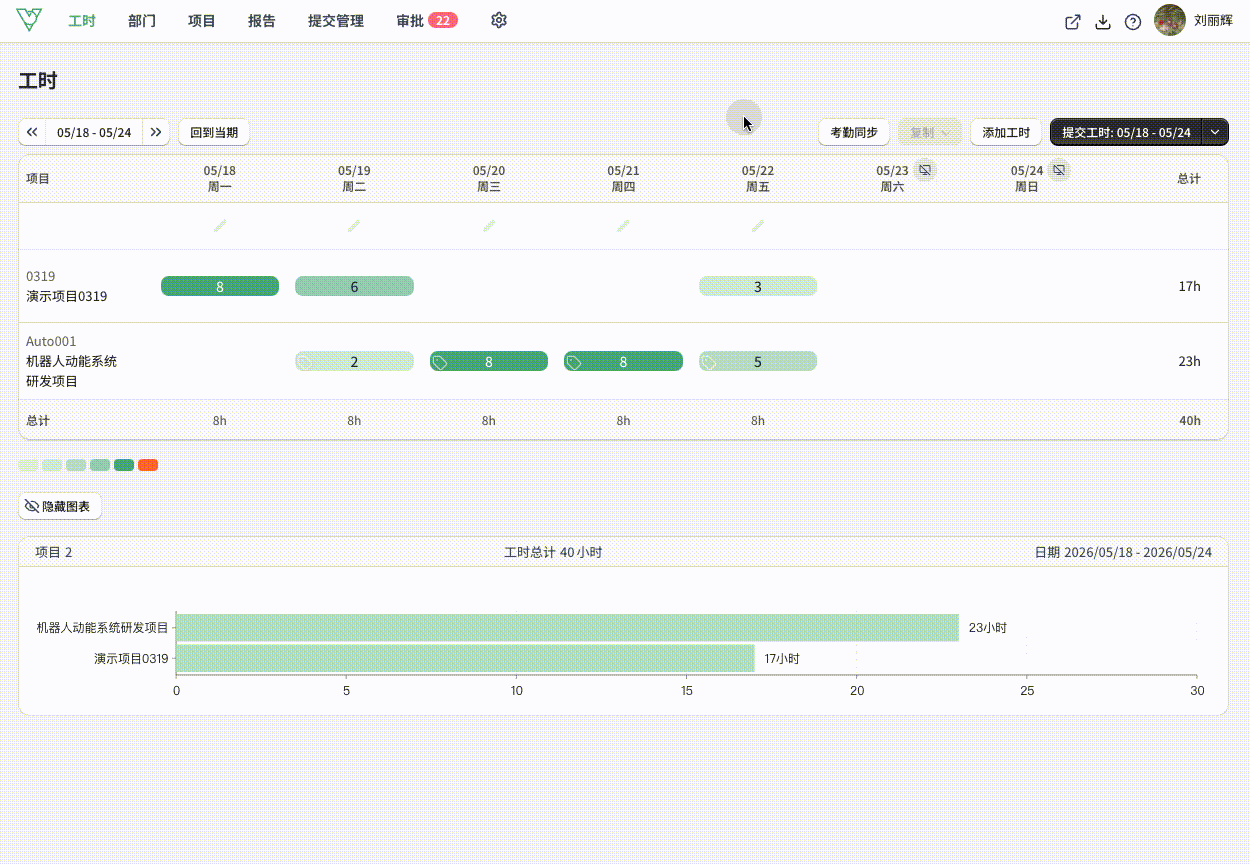
Task: Go to previous week with double-left arrows
Action: 32,132
